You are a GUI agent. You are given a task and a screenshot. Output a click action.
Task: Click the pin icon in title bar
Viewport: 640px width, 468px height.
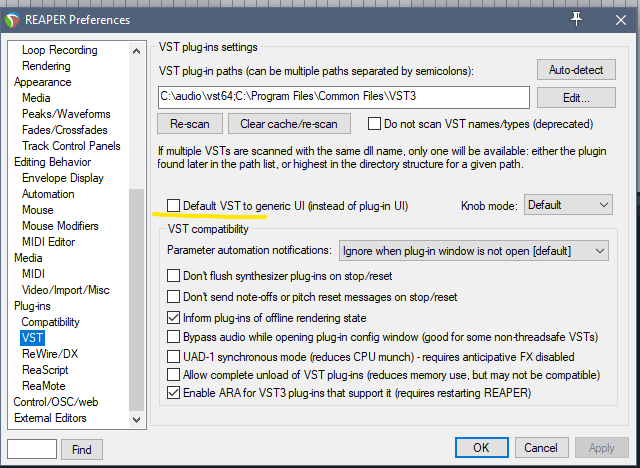point(577,18)
